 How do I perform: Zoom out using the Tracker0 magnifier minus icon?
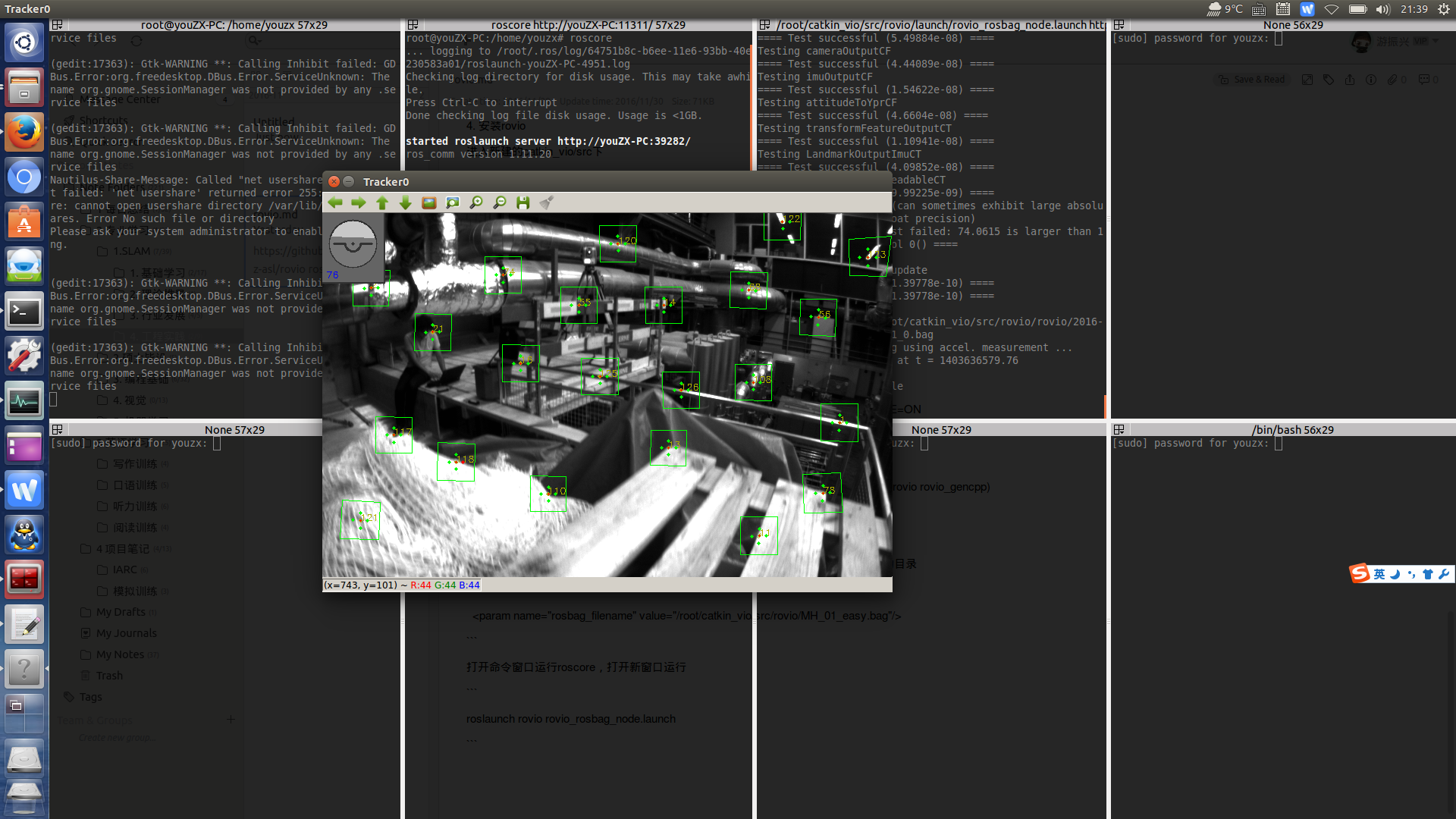[500, 202]
